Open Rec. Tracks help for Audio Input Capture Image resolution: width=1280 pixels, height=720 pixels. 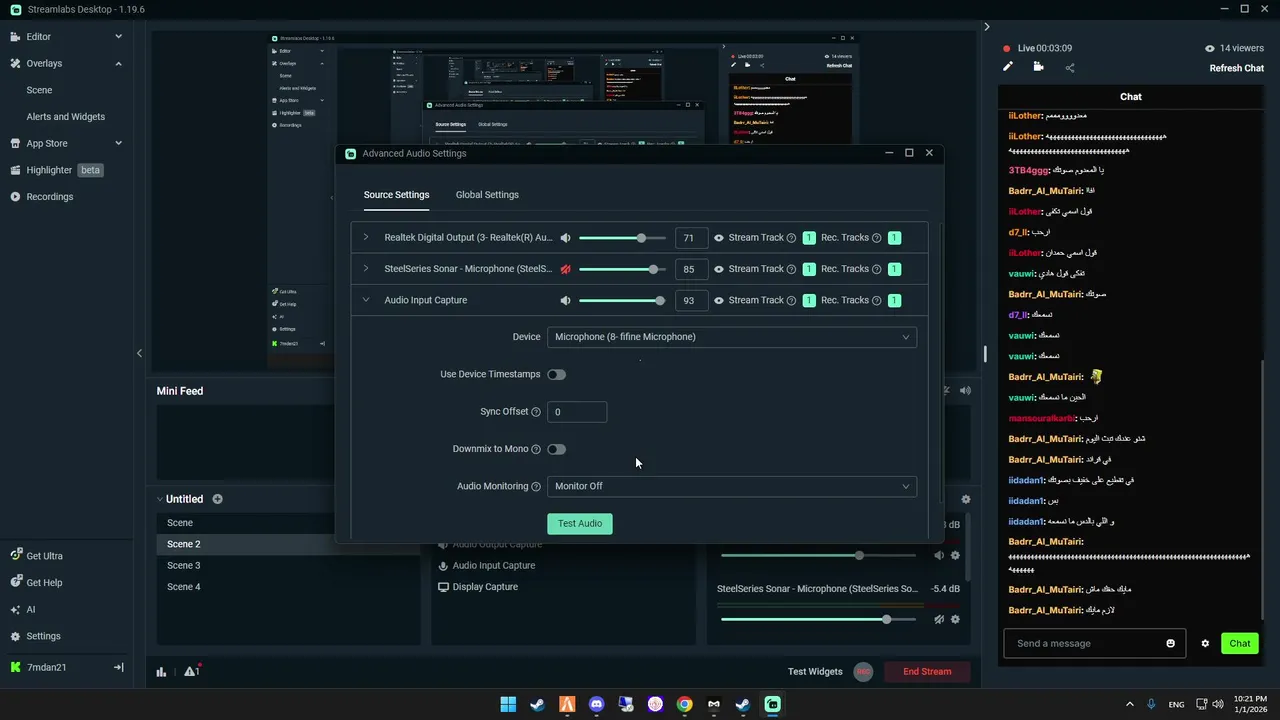[x=876, y=300]
